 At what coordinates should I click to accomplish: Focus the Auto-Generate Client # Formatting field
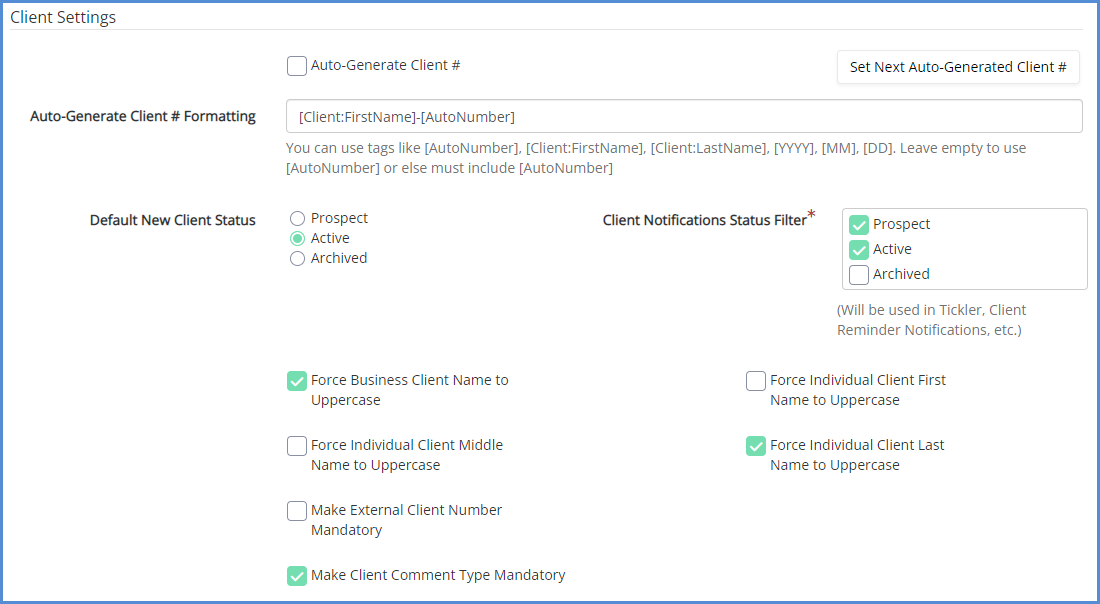coord(684,116)
